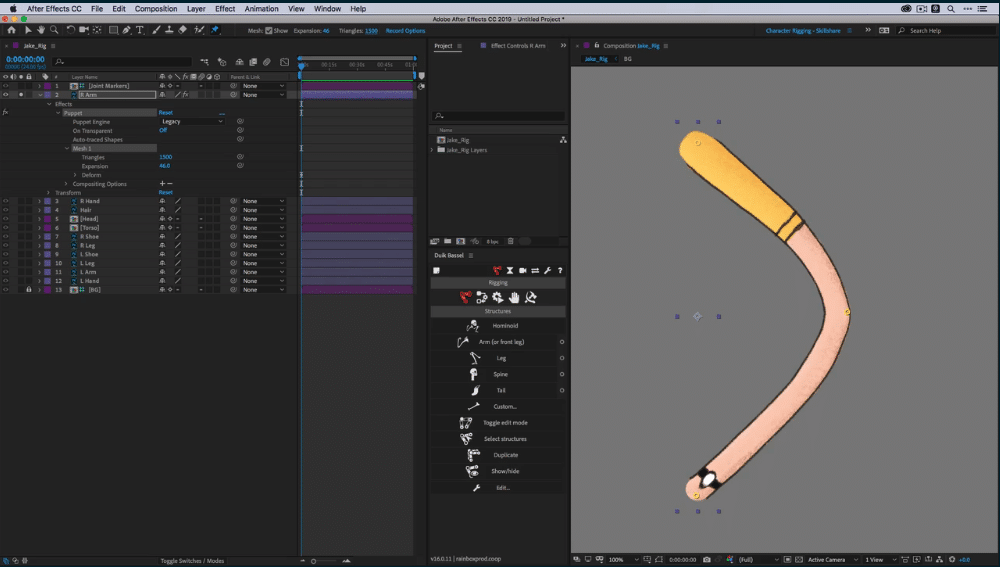The image size is (1000, 567).
Task: Expand Compositing Options group
Action: (66, 184)
